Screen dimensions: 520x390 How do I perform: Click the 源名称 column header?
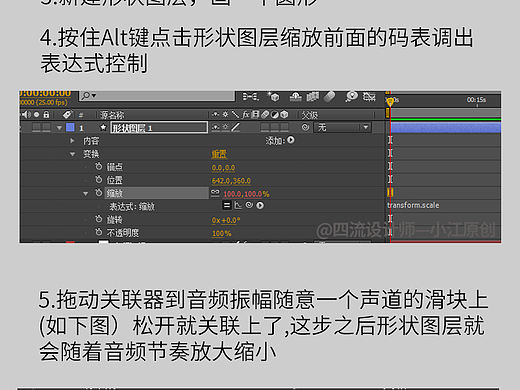tap(112, 115)
